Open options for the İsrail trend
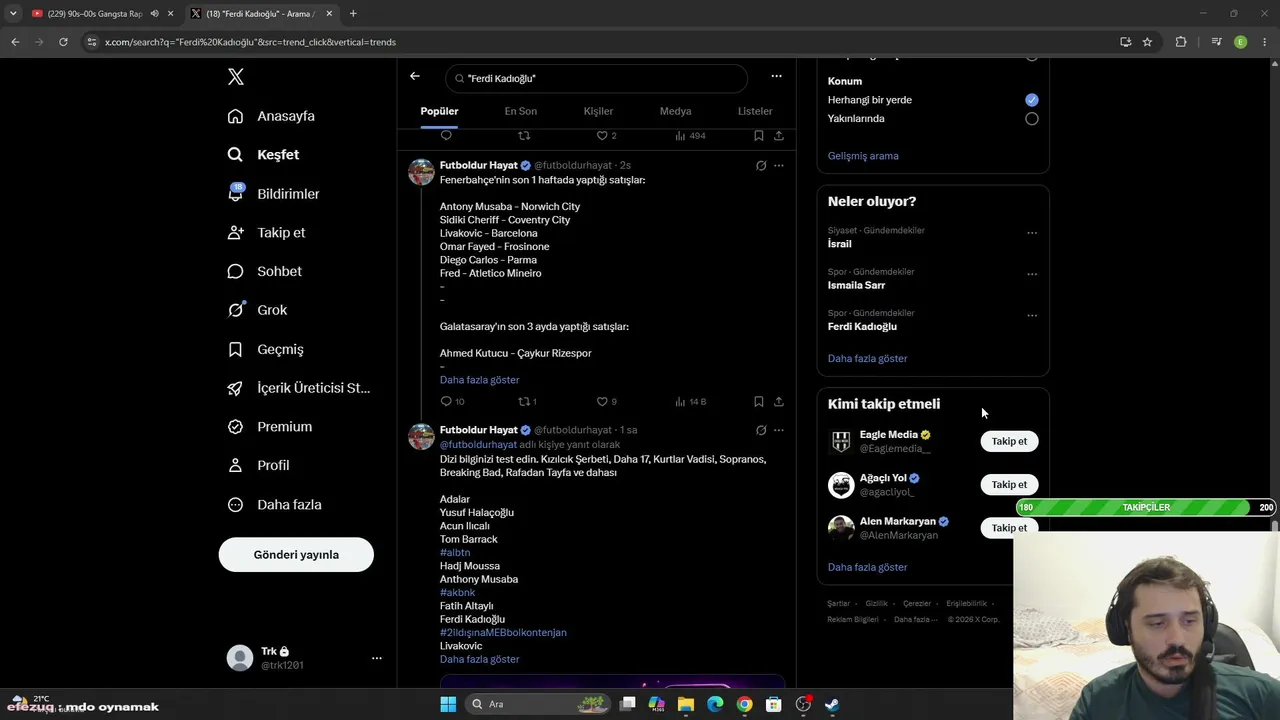This screenshot has height=720, width=1280. (x=1032, y=233)
